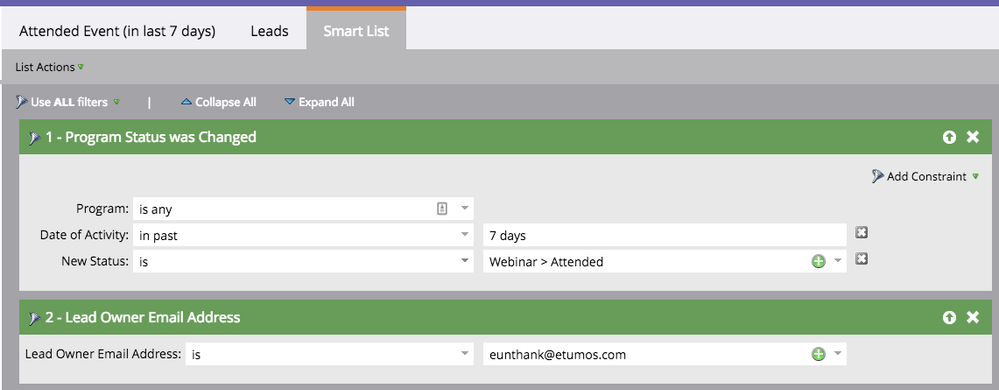Screen dimensions: 999x390
Task: Click the 'Date of Activity:' label
Action: (84, 235)
